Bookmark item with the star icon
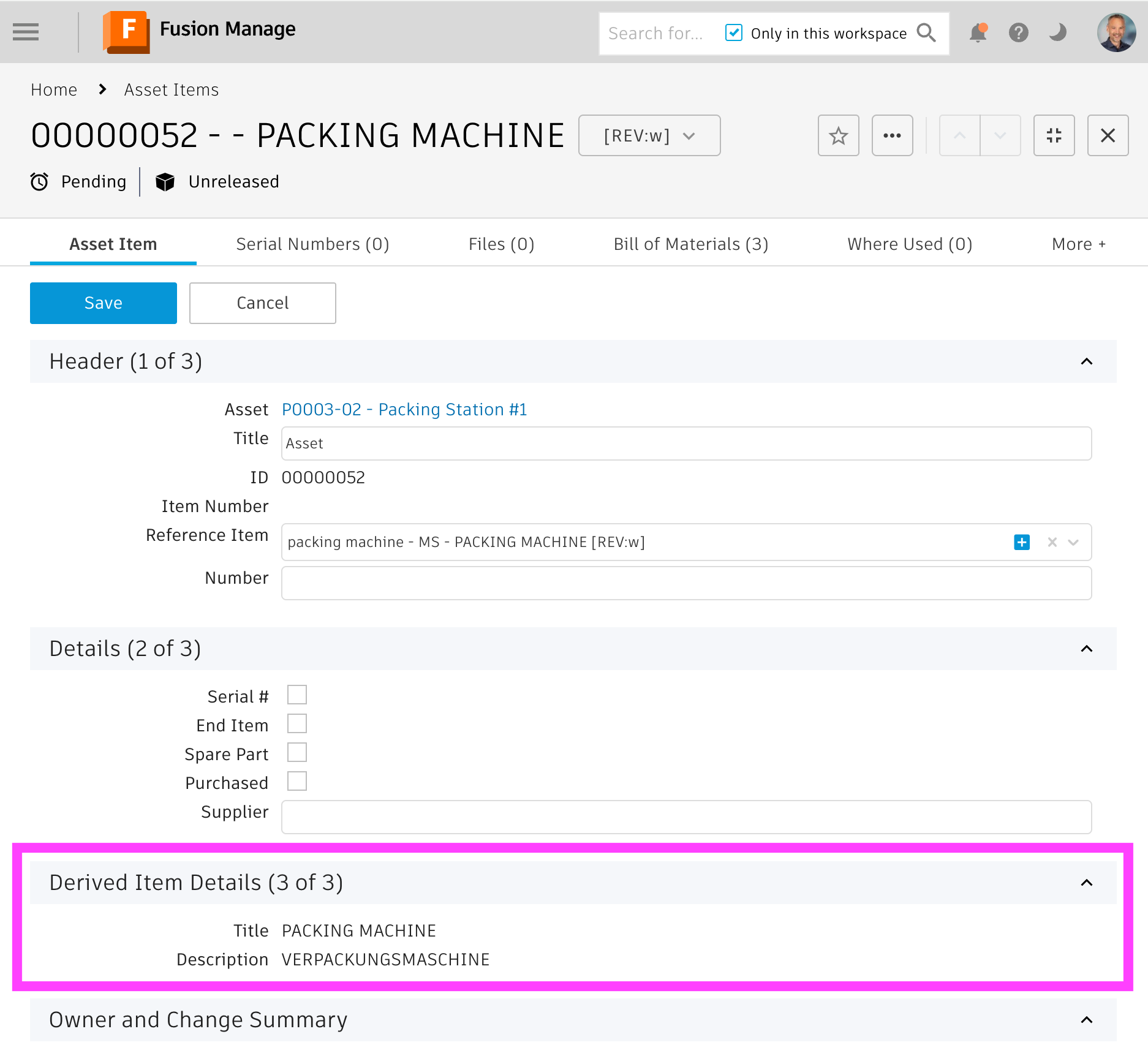This screenshot has width=1148, height=1056. [x=838, y=135]
